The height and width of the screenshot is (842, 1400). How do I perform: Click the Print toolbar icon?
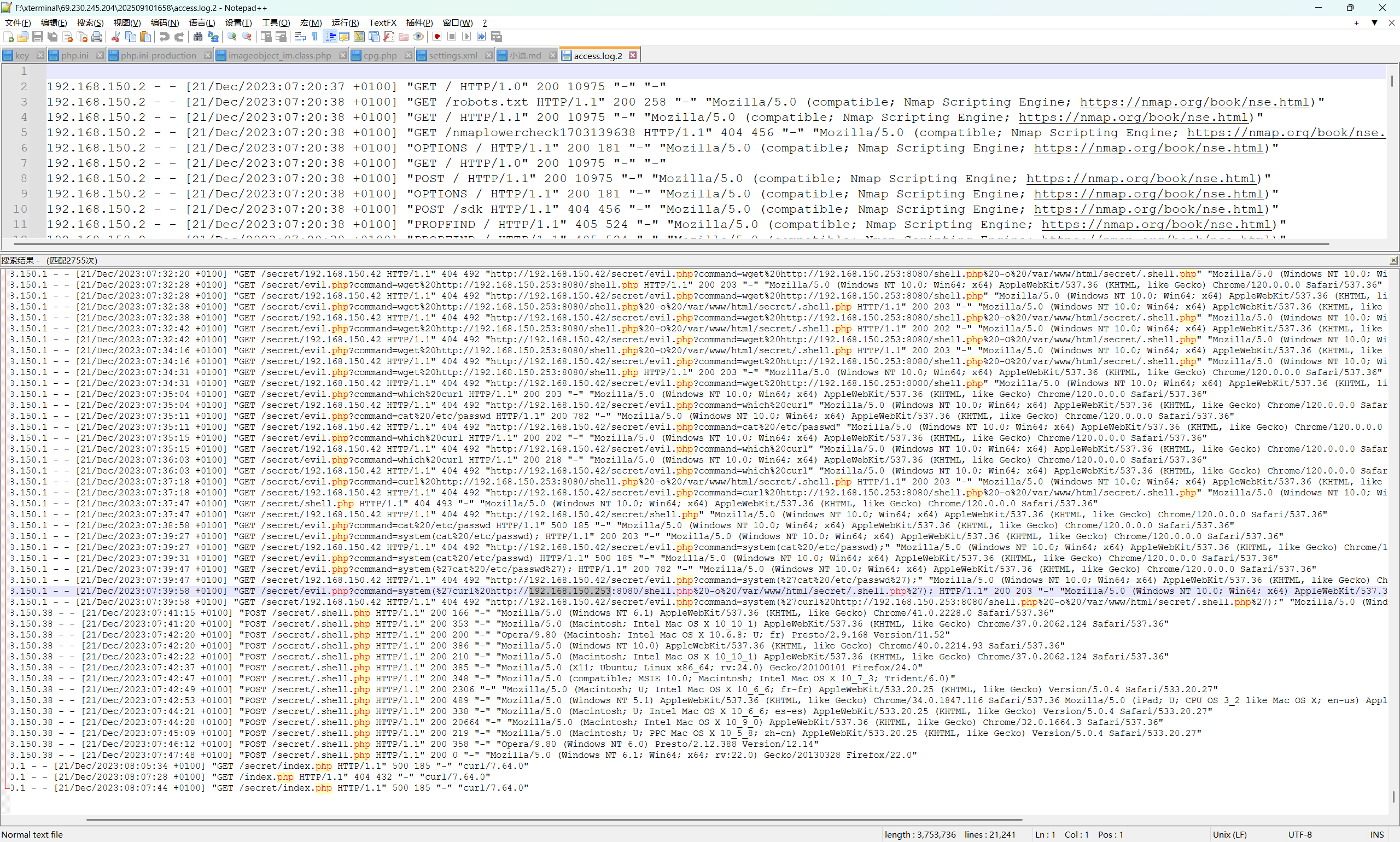(97, 37)
